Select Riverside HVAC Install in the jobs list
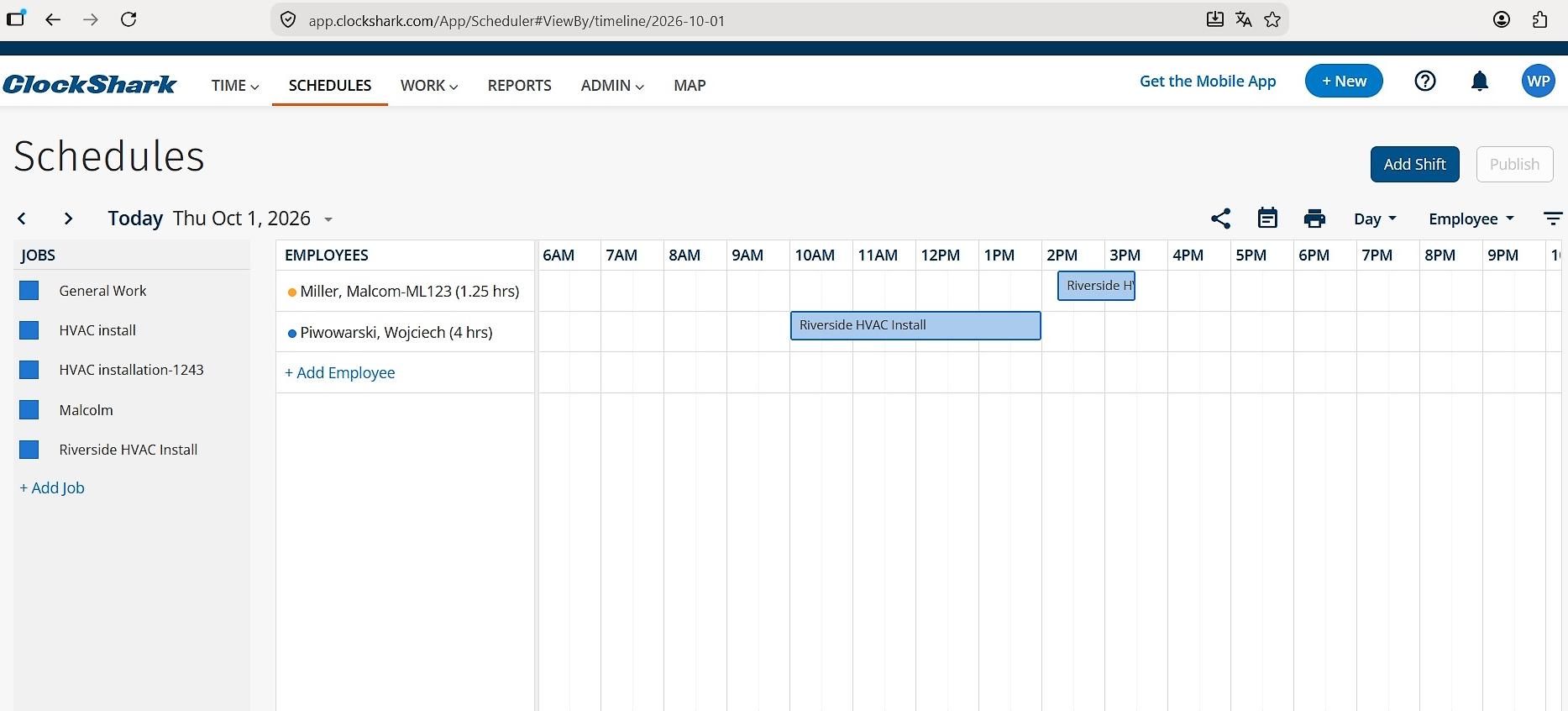 [128, 450]
